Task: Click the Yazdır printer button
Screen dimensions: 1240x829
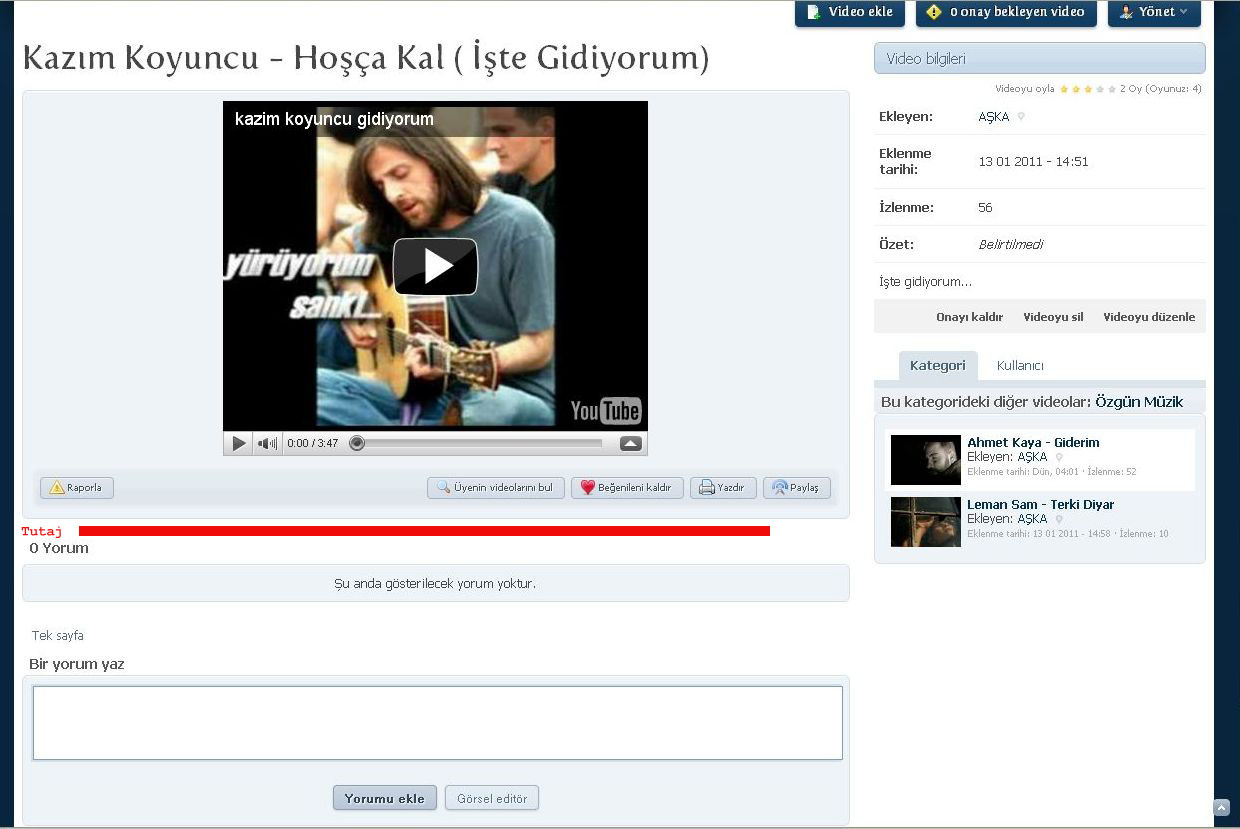Action: pyautogui.click(x=722, y=488)
